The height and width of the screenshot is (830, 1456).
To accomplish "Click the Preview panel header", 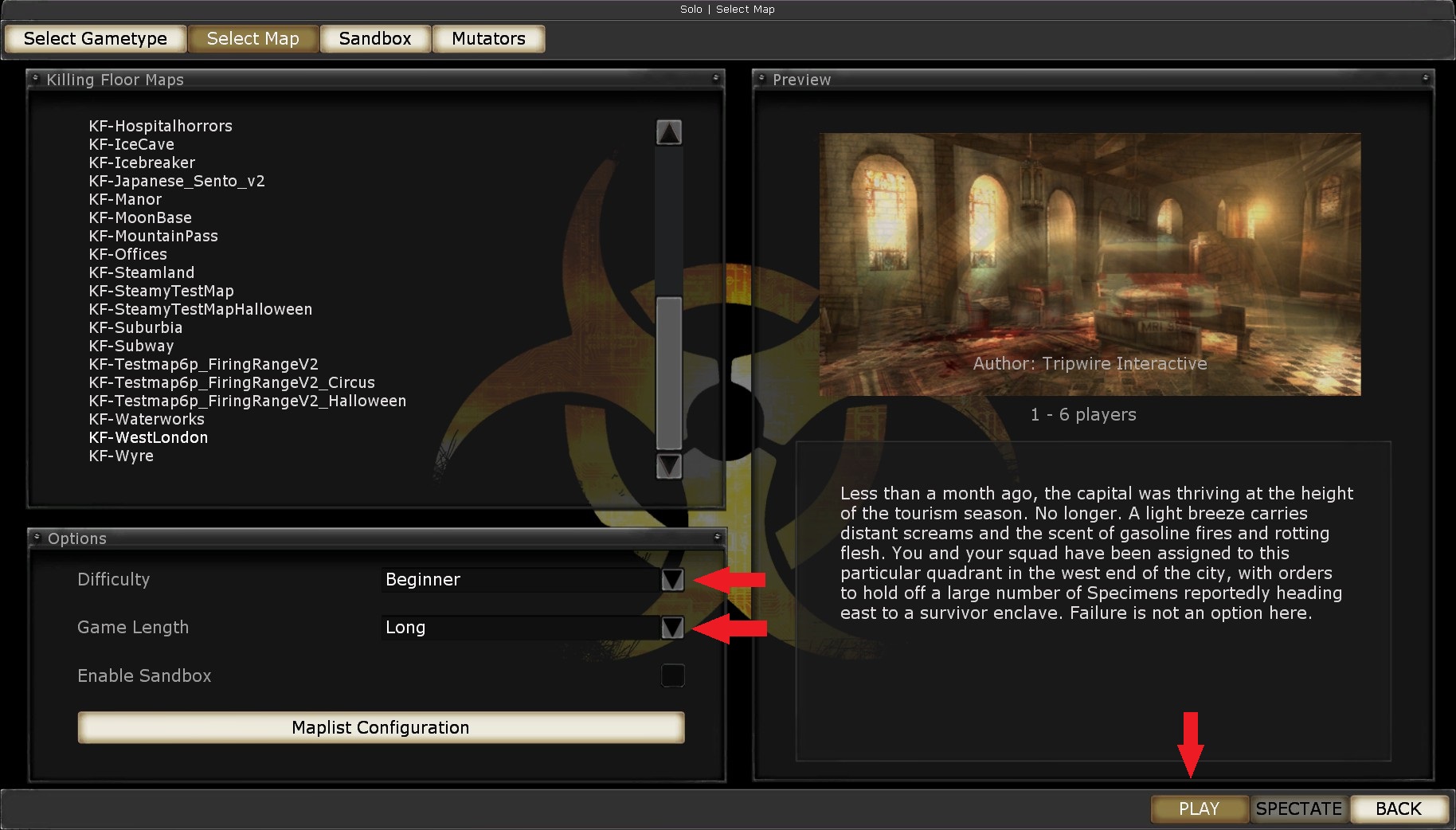I will pyautogui.click(x=1093, y=80).
